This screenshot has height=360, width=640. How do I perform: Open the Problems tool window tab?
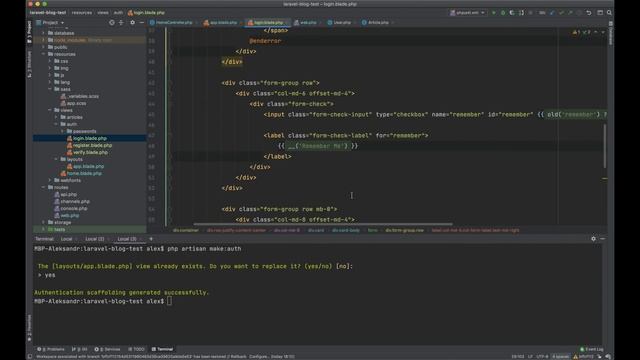51,349
